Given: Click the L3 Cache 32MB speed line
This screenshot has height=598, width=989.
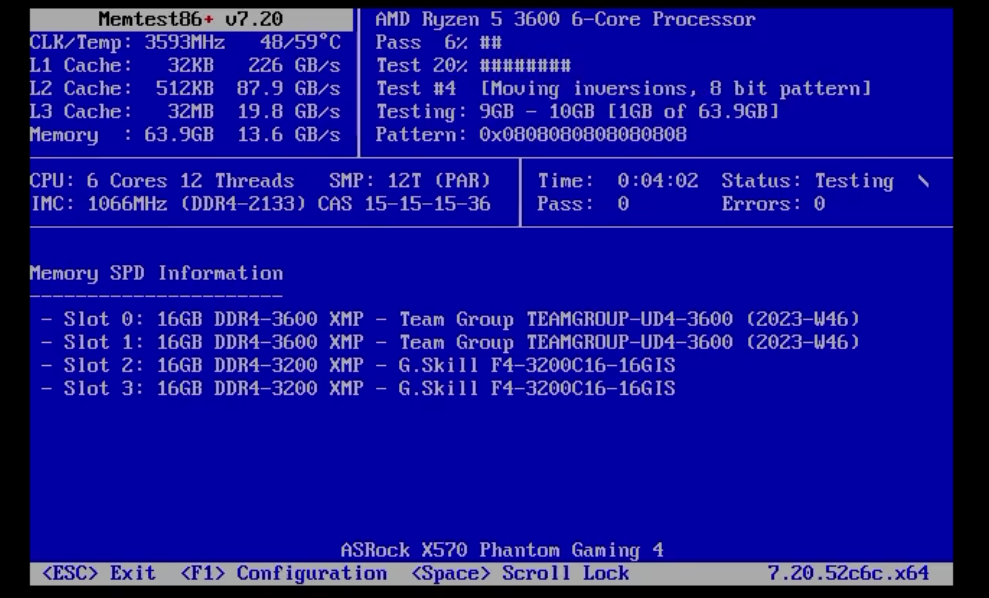Looking at the screenshot, I should (x=185, y=111).
